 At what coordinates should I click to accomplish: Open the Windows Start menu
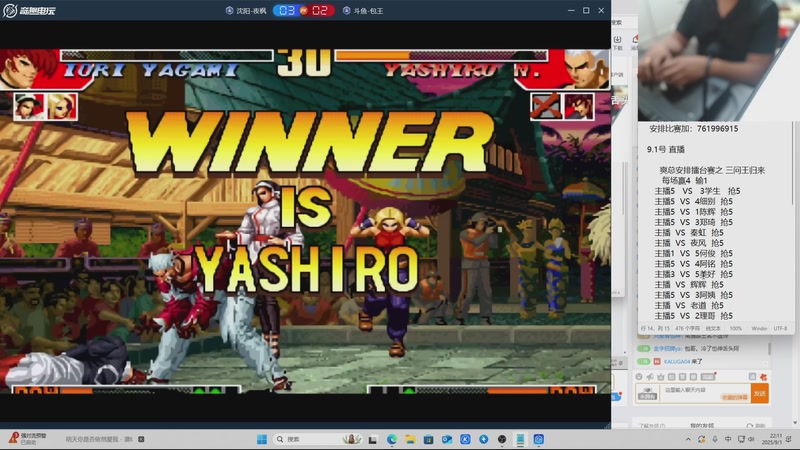[262, 439]
